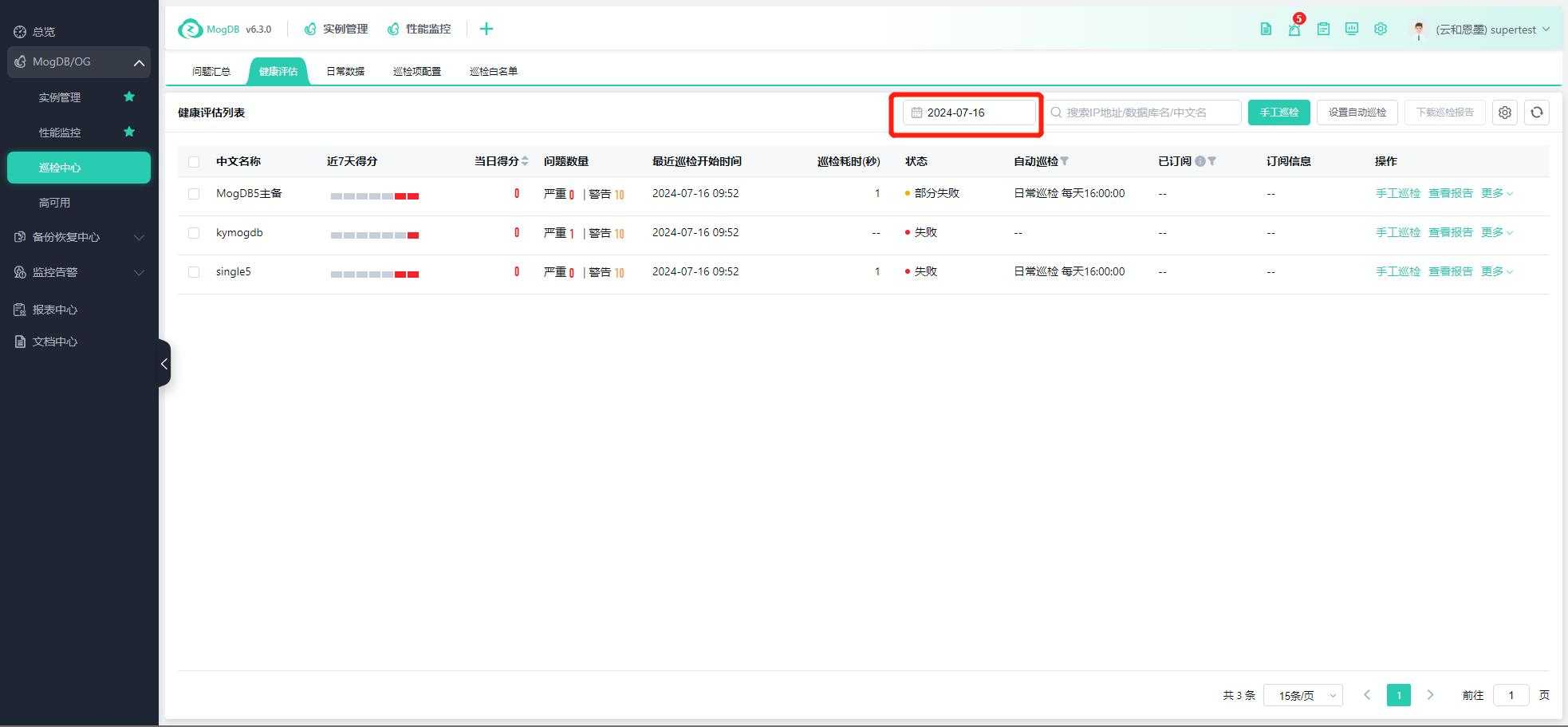The image size is (1568, 727).
Task: Open 巡检中心 in sidebar
Action: [79, 168]
